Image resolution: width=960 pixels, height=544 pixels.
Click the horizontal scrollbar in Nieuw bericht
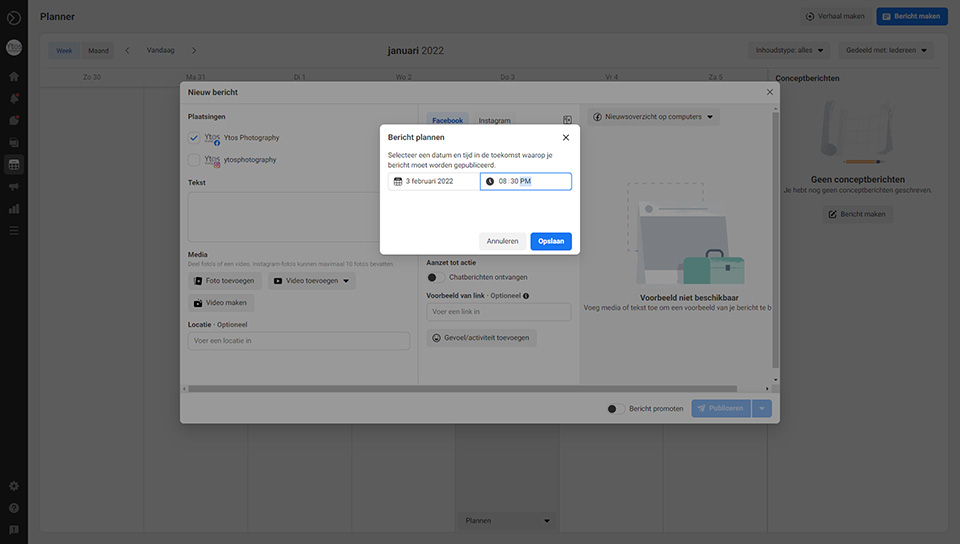point(462,389)
